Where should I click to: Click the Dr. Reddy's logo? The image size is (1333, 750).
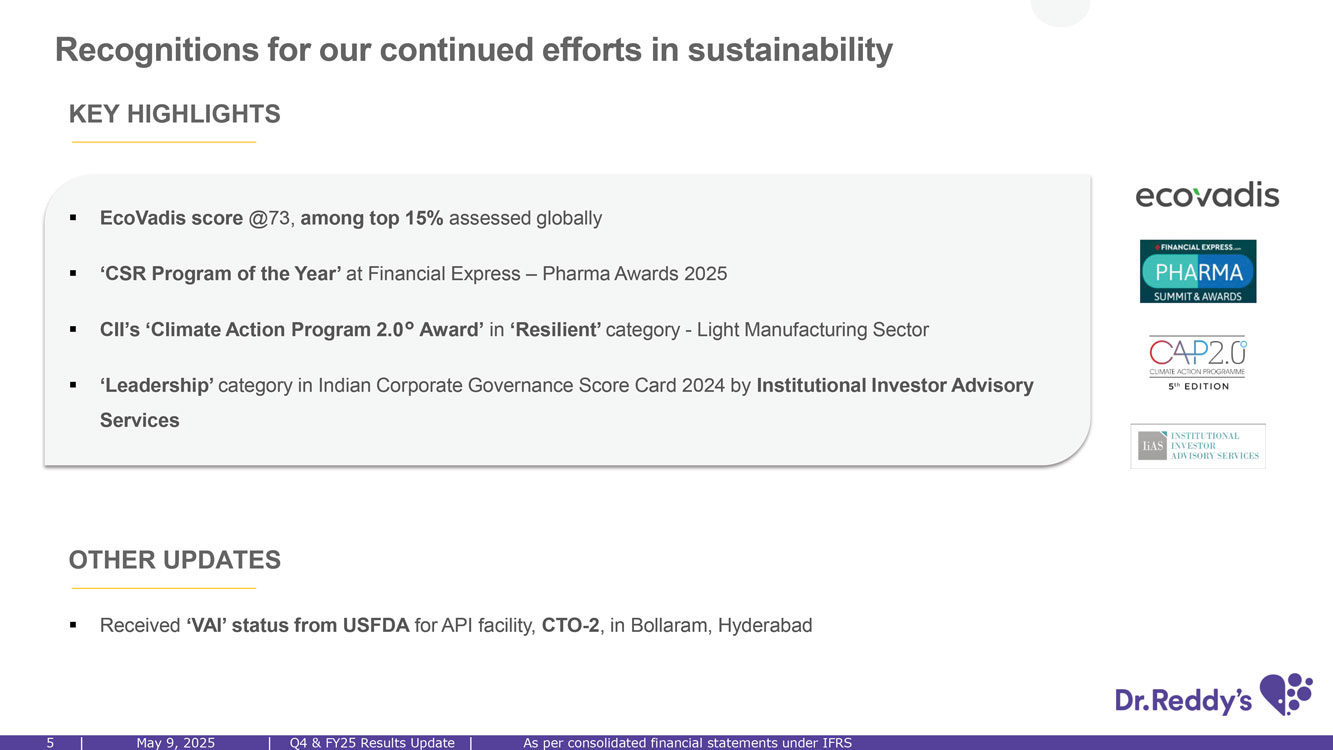point(1213,696)
